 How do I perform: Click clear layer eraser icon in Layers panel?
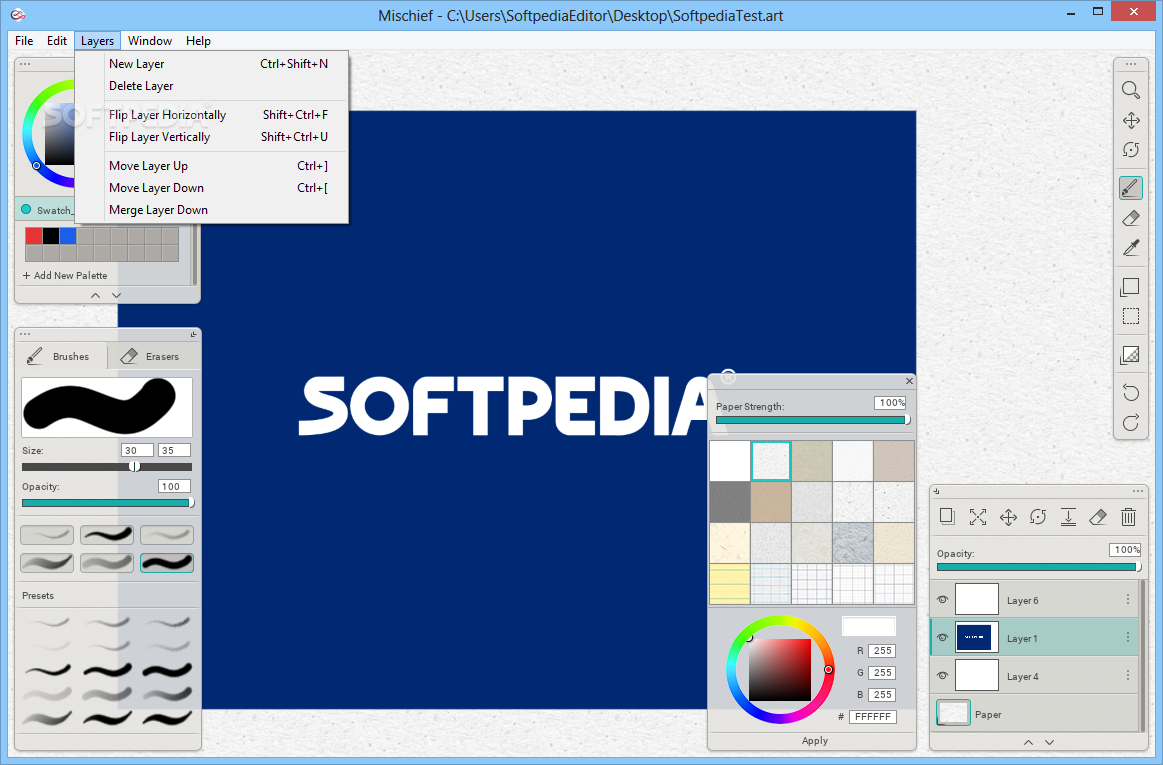(1098, 516)
